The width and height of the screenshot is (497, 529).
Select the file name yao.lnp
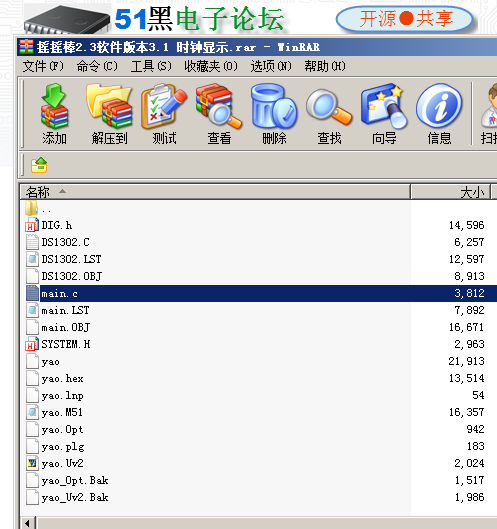[x=62, y=396]
